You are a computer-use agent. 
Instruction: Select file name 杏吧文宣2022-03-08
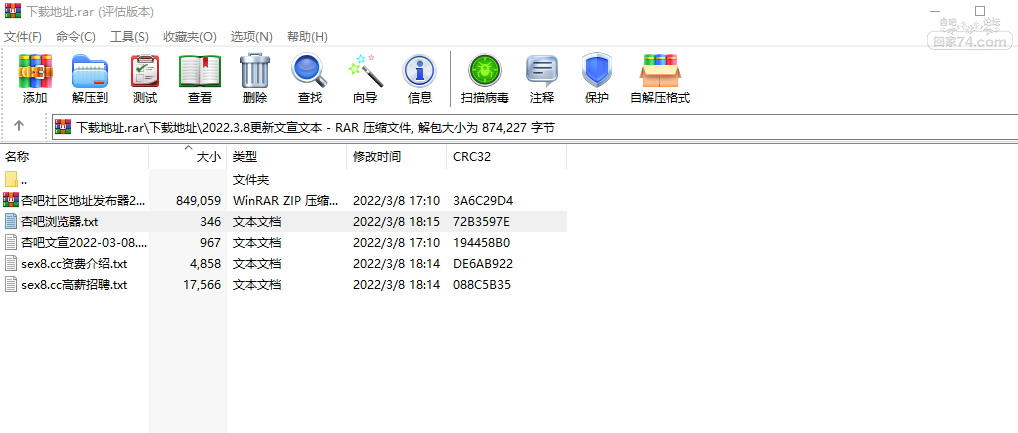coord(84,242)
